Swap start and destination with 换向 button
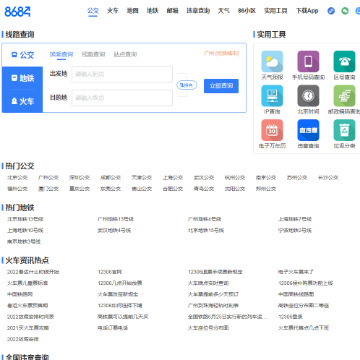This screenshot has height=360, width=360. [187, 85]
